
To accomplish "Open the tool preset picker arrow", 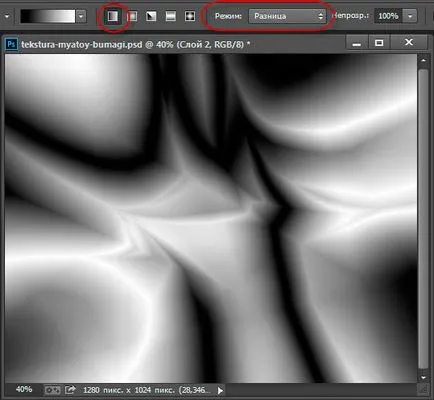I will (7, 16).
